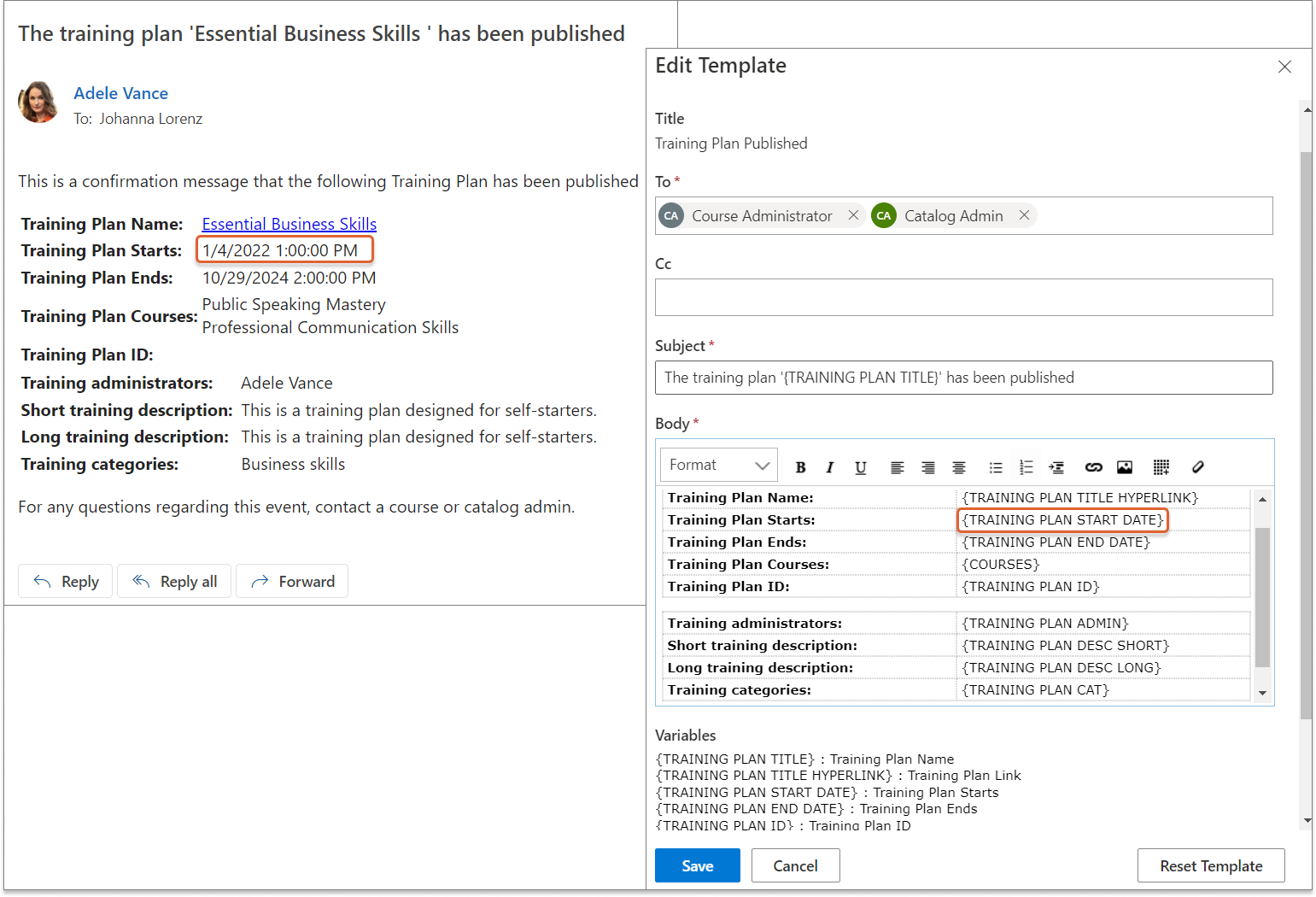
Task: Click Save to store the template
Action: coord(697,865)
